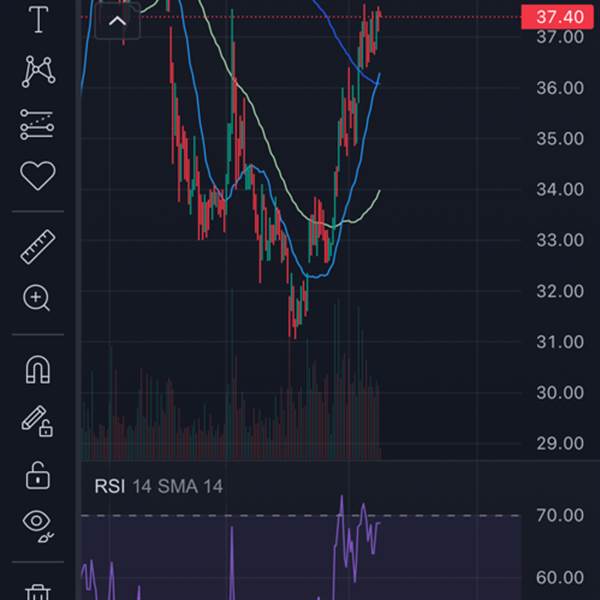Open favorites heart icon
This screenshot has height=600, width=600.
[38, 175]
